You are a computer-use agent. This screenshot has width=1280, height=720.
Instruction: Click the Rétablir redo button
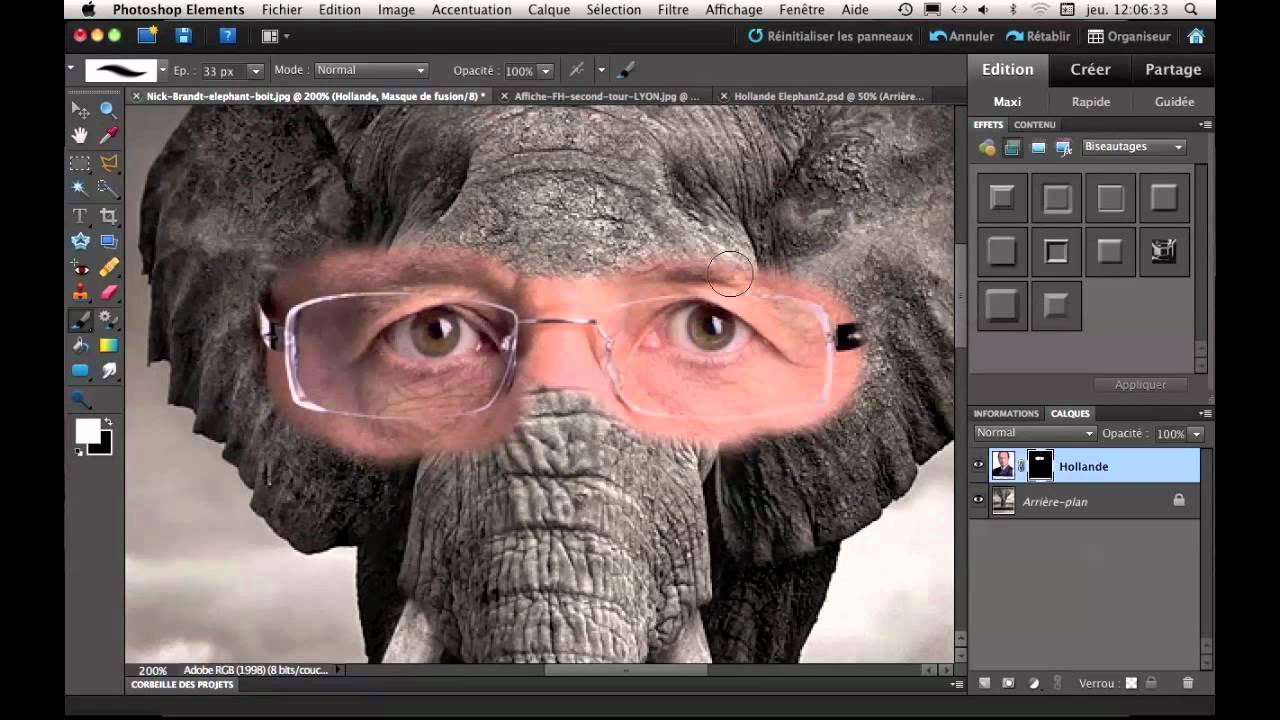(x=1038, y=36)
